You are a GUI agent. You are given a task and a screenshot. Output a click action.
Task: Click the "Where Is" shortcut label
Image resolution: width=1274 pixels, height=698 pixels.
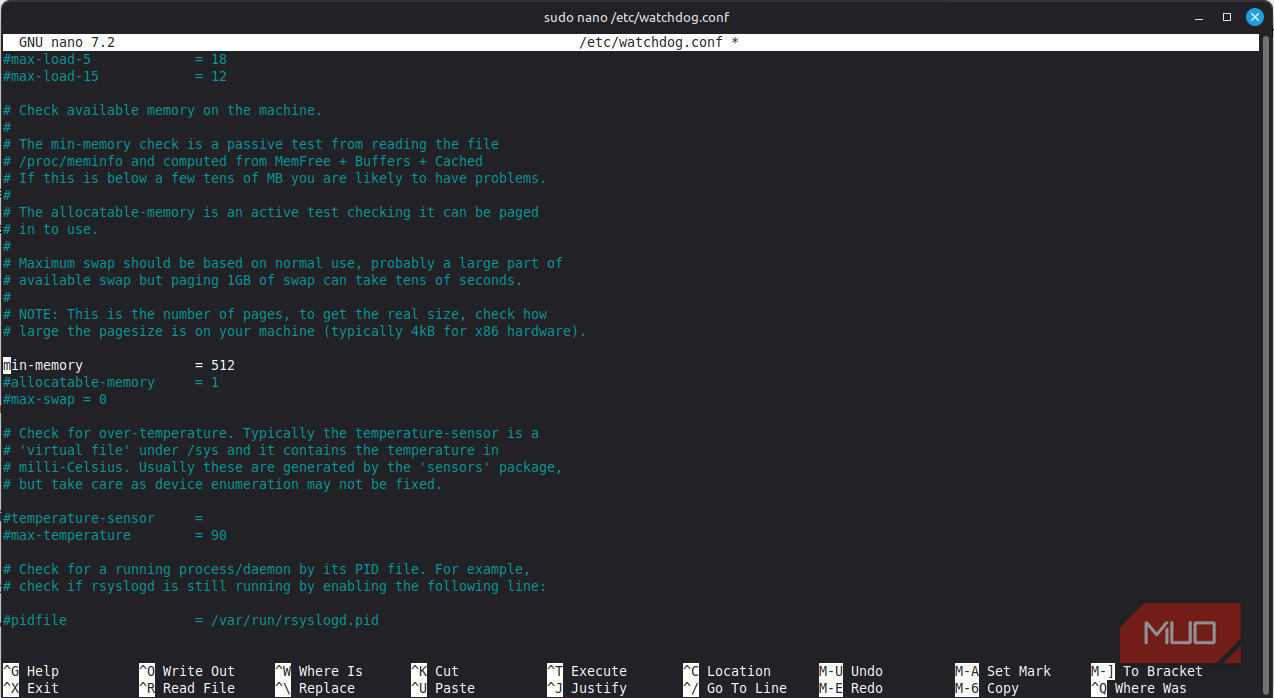click(x=331, y=671)
